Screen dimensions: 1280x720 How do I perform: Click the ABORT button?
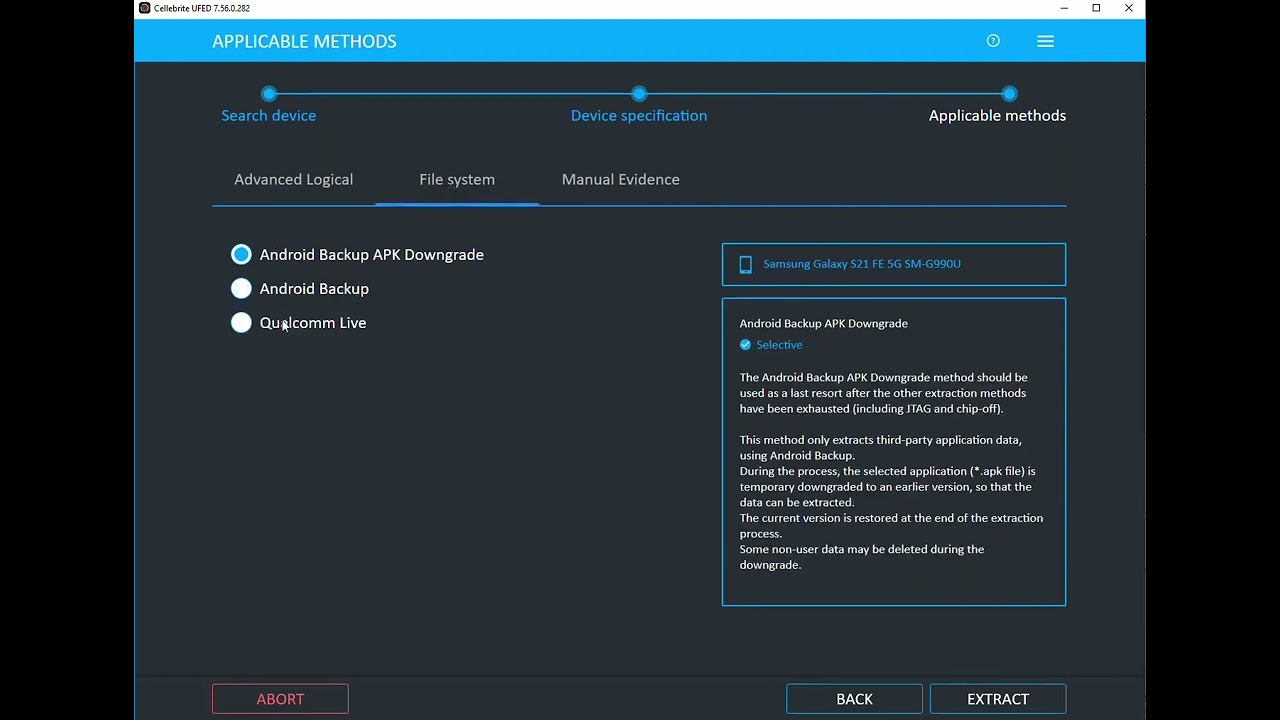tap(280, 699)
